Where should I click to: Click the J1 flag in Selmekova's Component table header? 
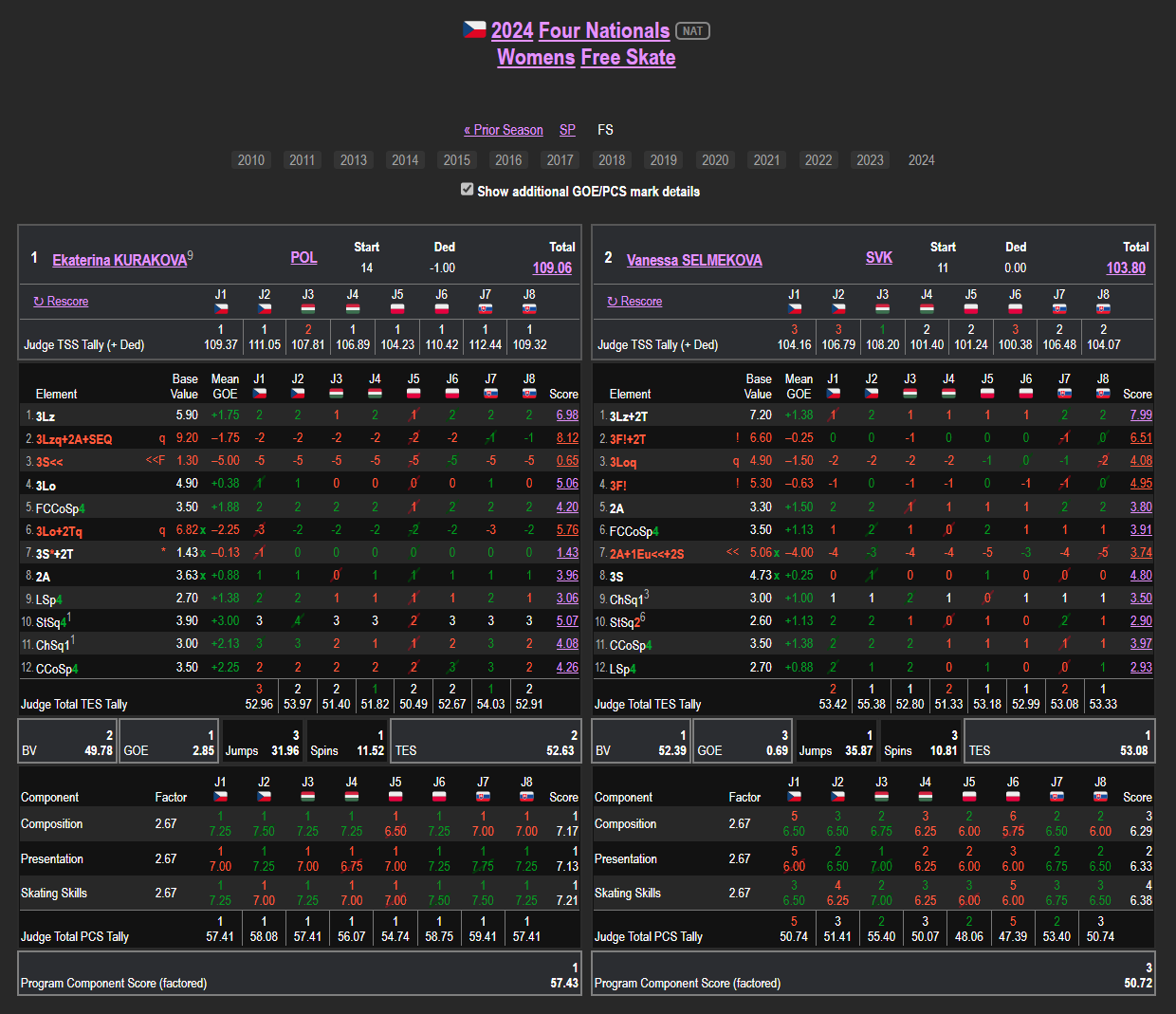794,797
